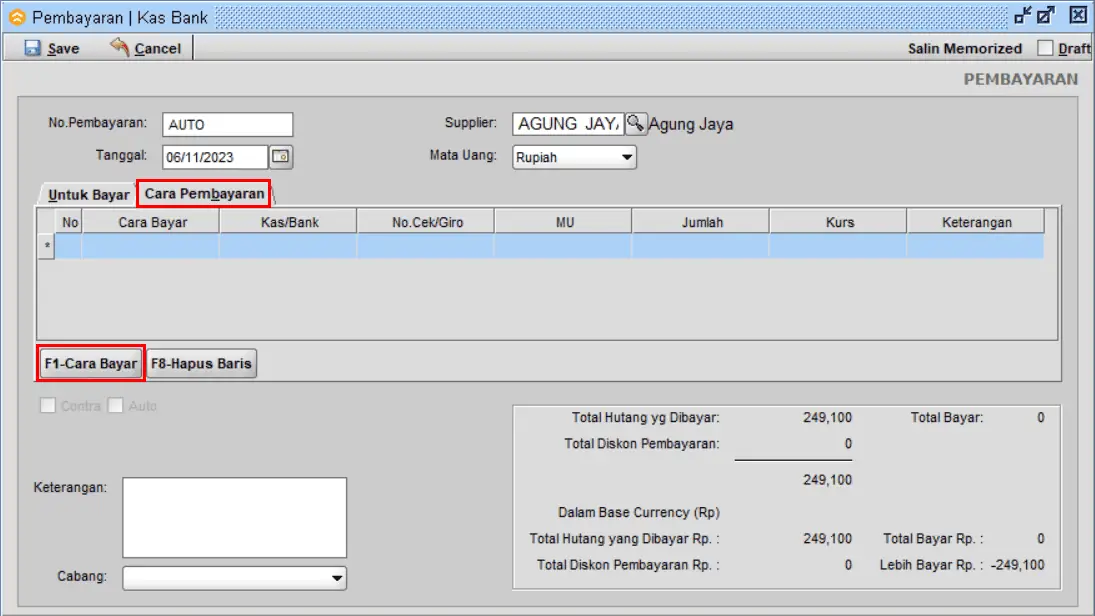Expand the Cabang dropdown
Viewport: 1095px width, 616px height.
[235, 578]
